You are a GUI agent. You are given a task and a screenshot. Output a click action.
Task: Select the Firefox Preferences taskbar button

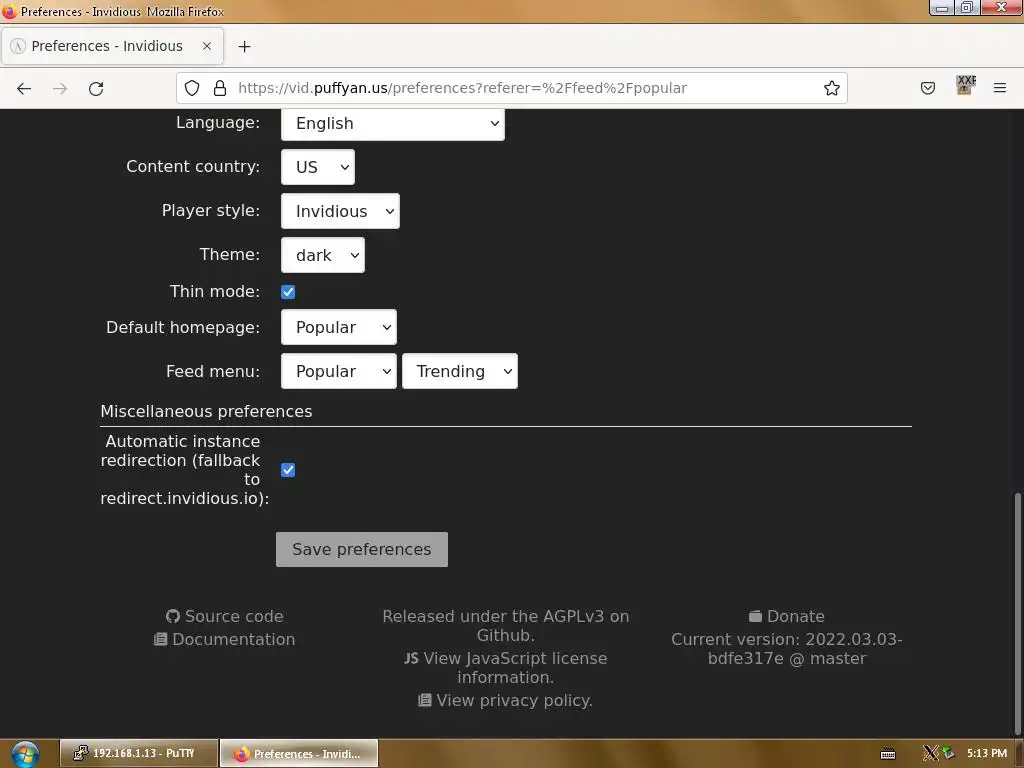pyautogui.click(x=299, y=753)
